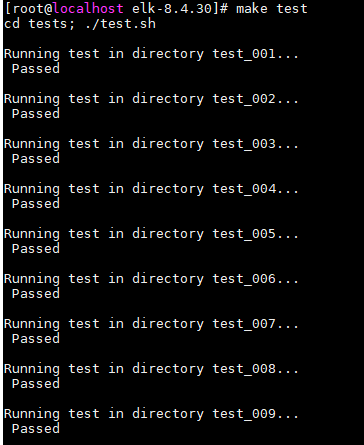Click the 'test_001...' directory text
The image size is (364, 445).
(255, 54)
